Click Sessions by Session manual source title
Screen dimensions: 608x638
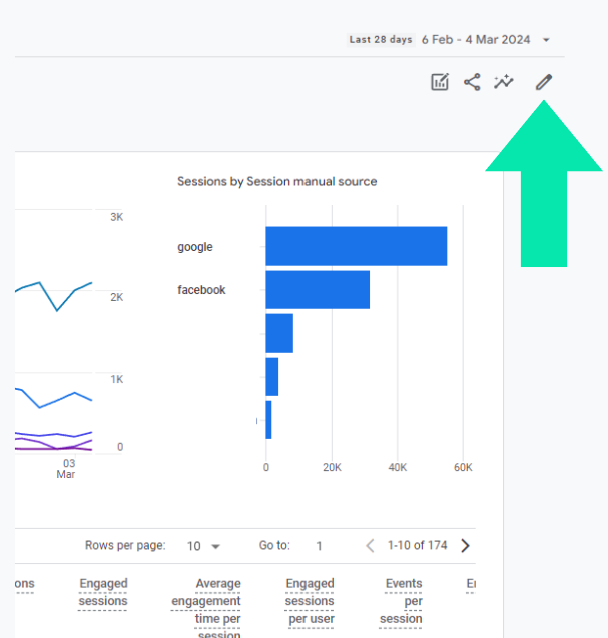276,181
